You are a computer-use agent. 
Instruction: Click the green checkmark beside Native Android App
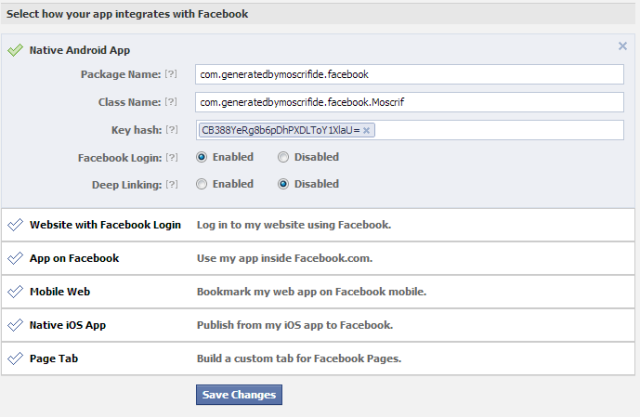15,50
